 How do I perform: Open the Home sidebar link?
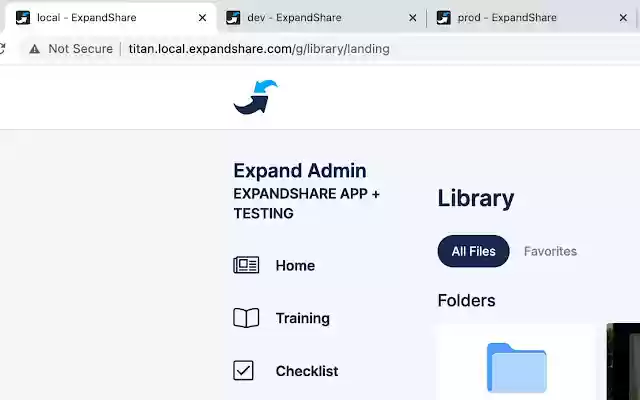click(x=295, y=265)
